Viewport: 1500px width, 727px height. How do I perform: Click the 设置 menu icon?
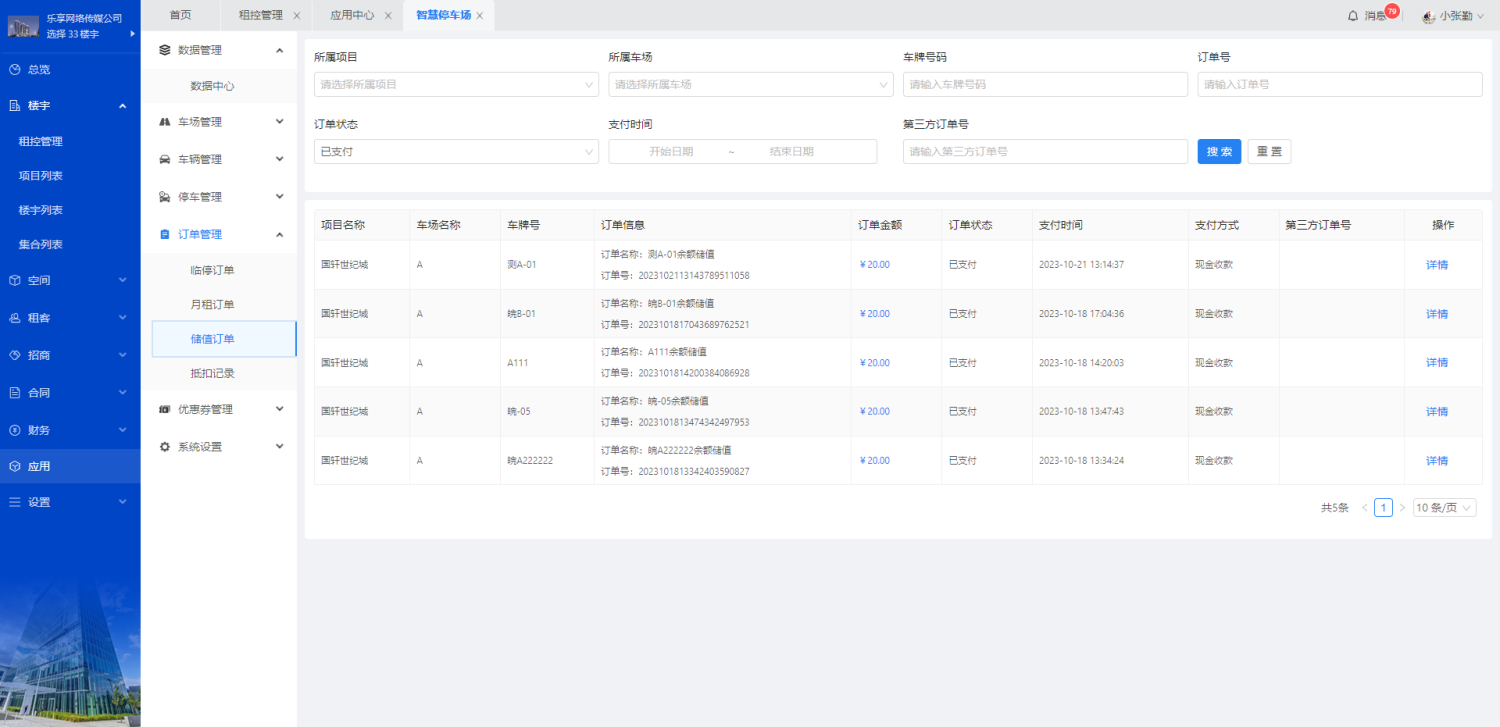click(x=15, y=502)
